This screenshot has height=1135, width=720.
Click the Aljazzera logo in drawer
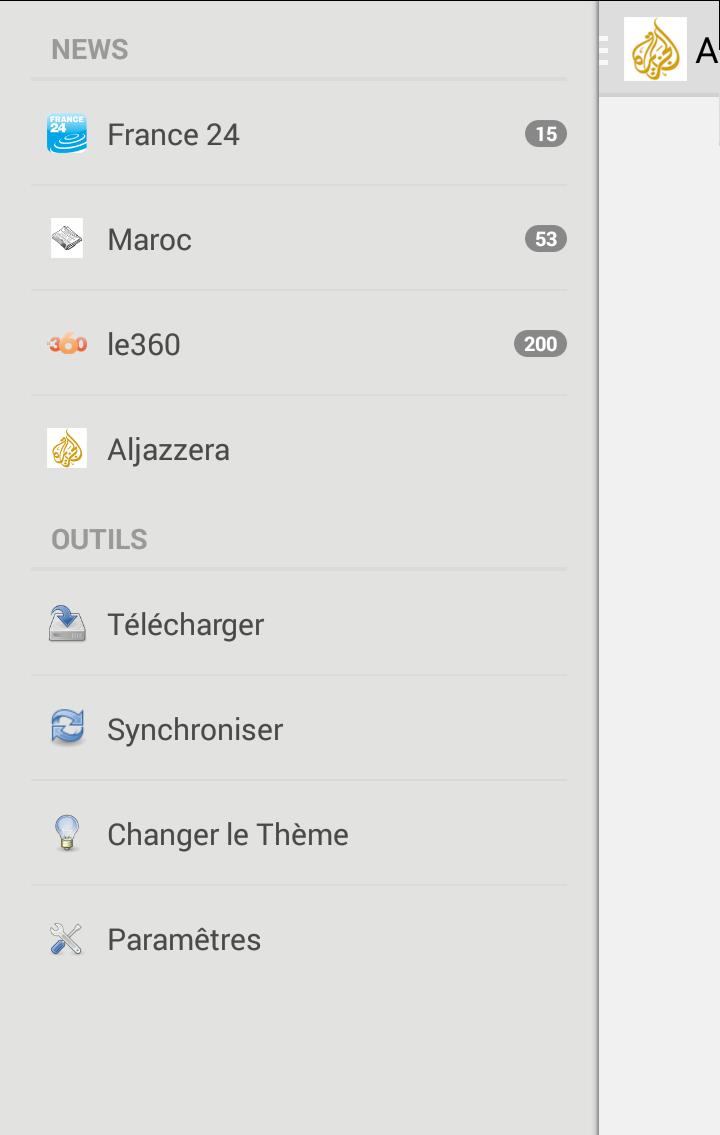pyautogui.click(x=67, y=449)
